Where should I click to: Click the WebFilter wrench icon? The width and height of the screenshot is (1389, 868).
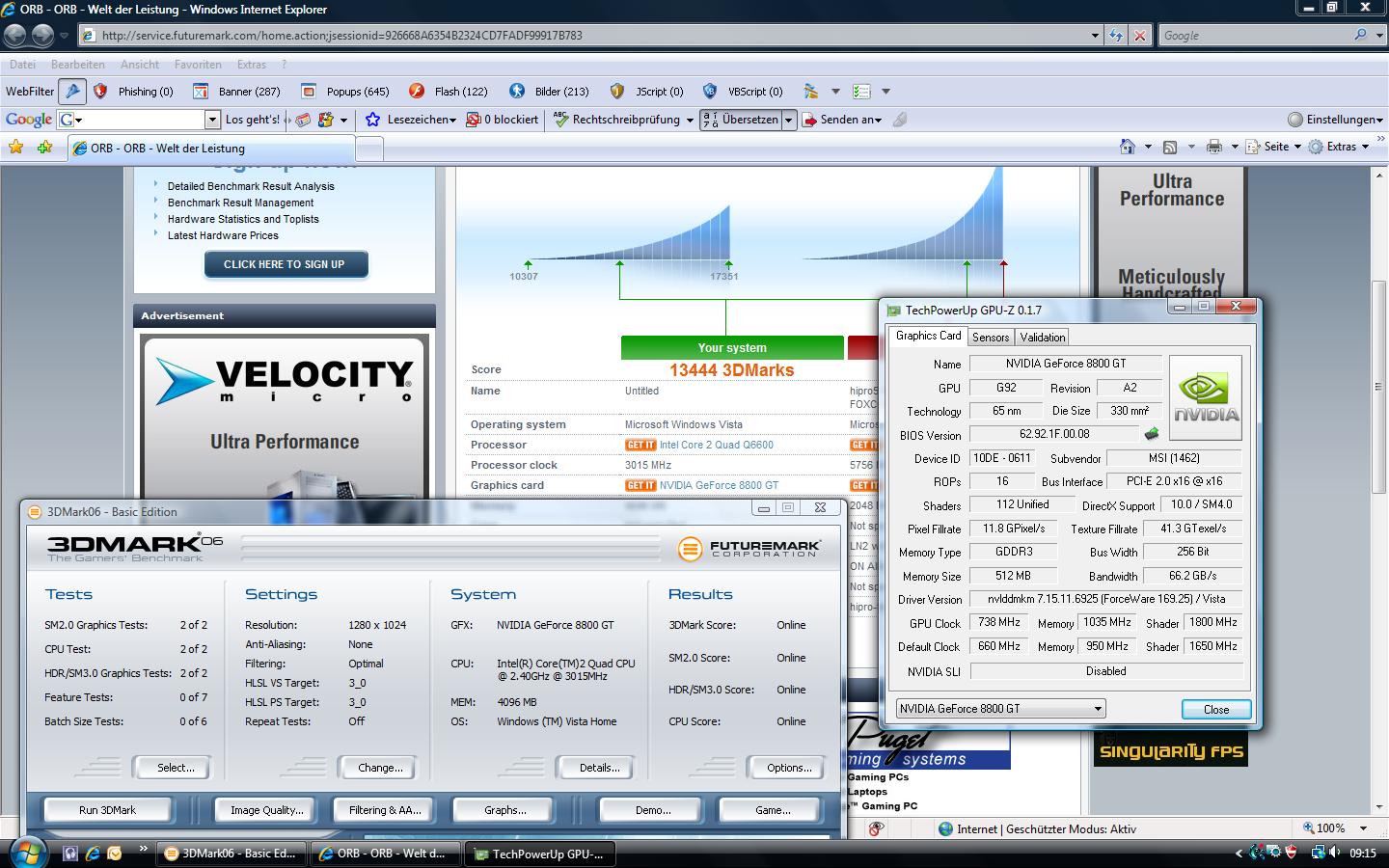pyautogui.click(x=72, y=92)
